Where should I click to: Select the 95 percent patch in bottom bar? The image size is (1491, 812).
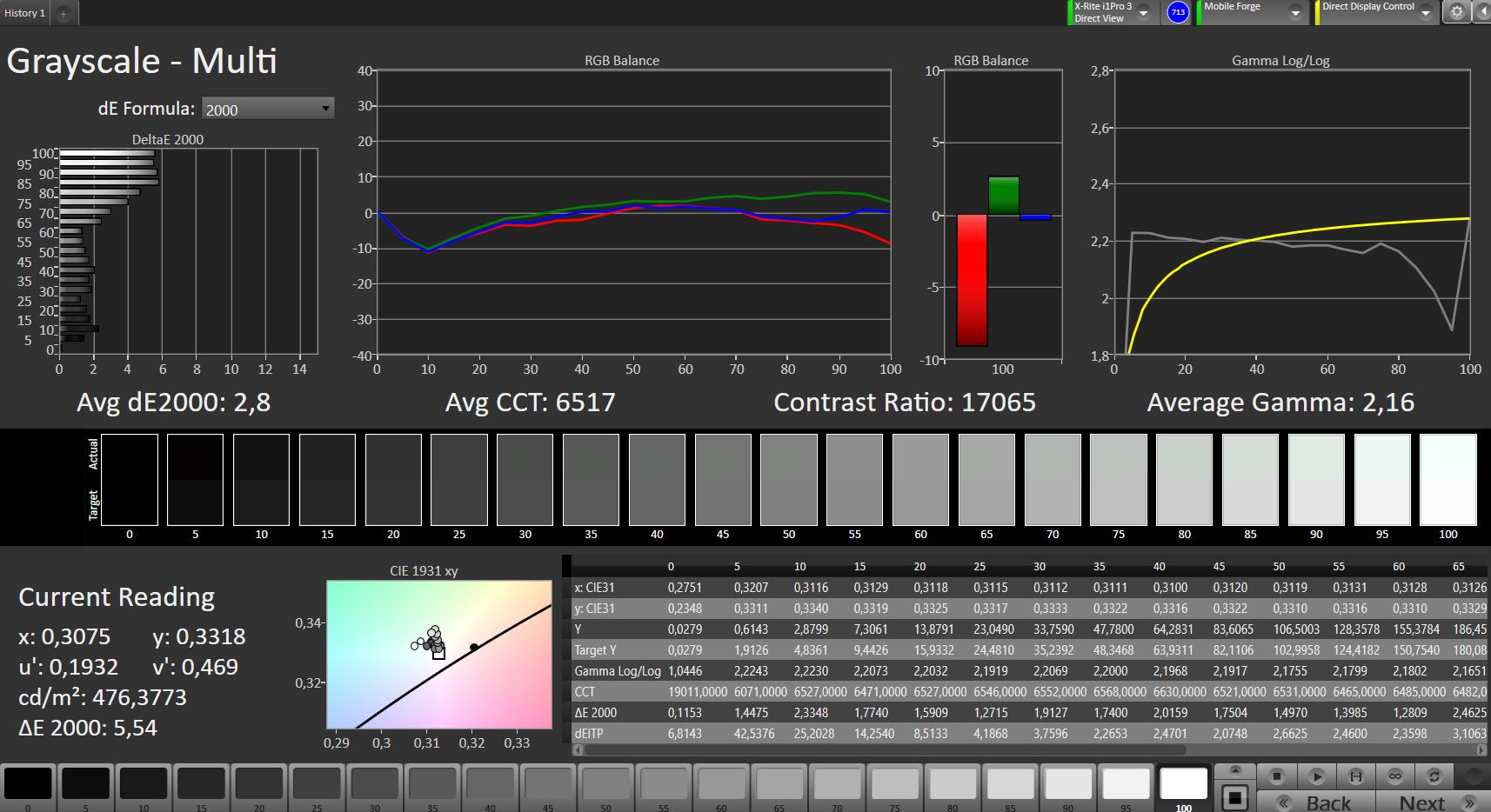1126,787
